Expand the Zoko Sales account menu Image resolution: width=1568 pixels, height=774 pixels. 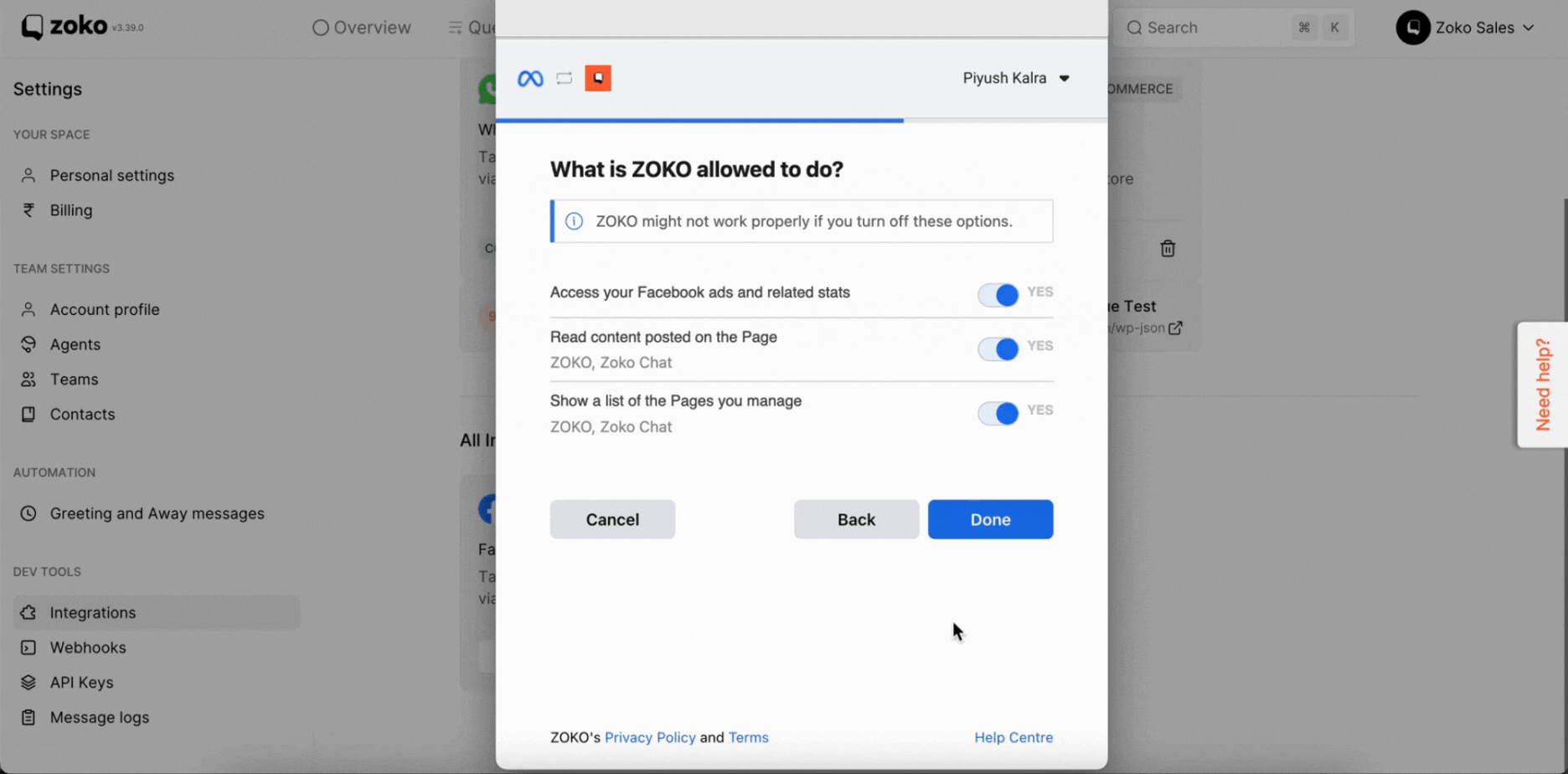(1466, 28)
